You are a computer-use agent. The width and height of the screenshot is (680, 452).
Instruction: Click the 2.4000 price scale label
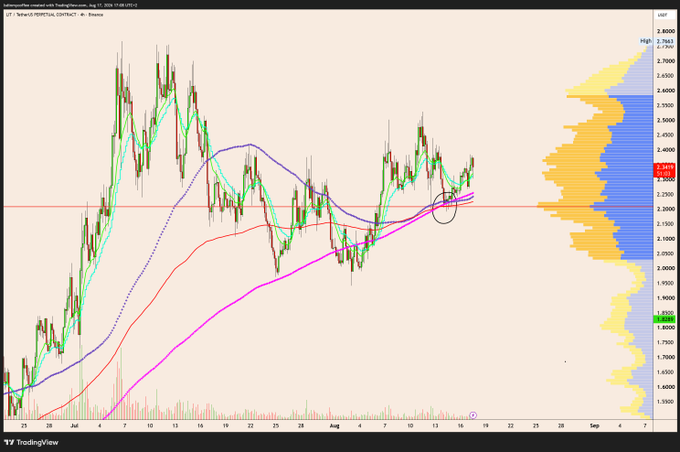(665, 150)
